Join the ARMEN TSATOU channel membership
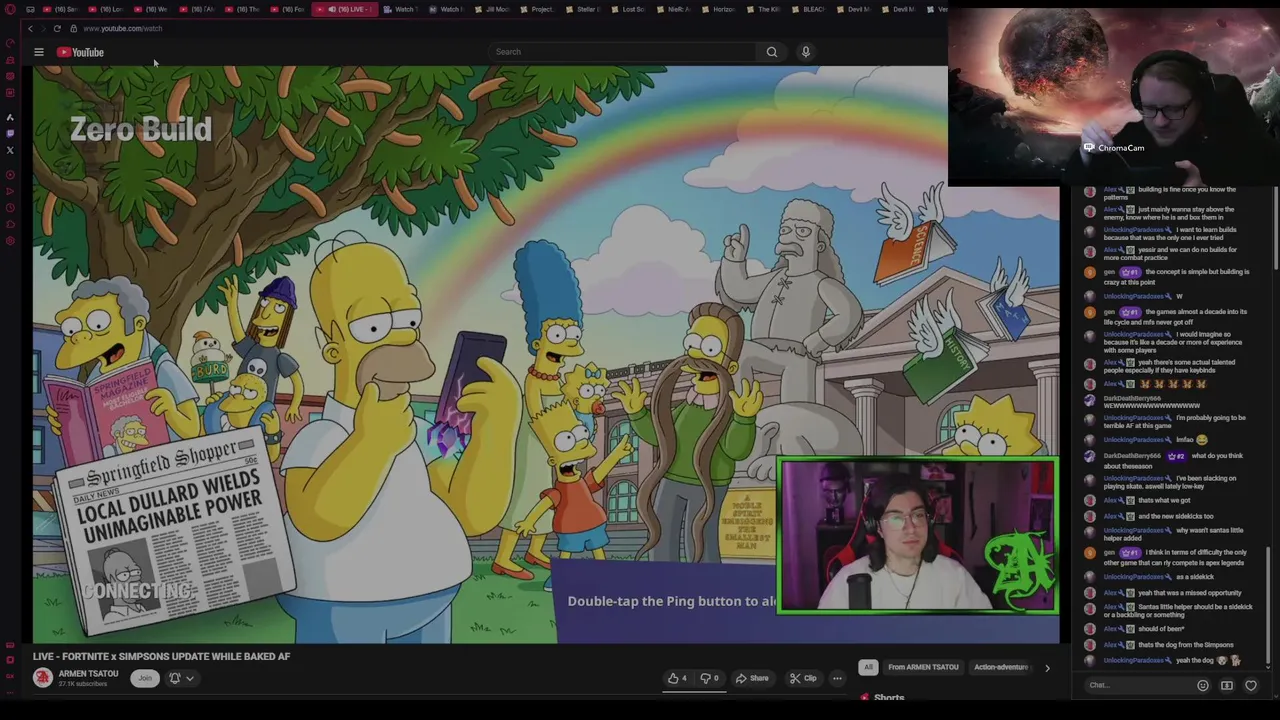This screenshot has width=1280, height=720. click(145, 678)
